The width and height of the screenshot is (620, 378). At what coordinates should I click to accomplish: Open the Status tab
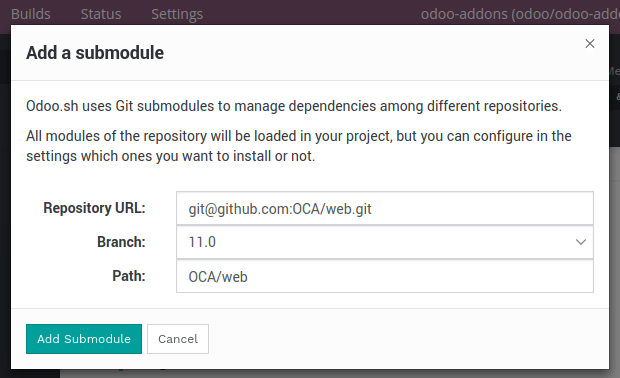pyautogui.click(x=101, y=14)
